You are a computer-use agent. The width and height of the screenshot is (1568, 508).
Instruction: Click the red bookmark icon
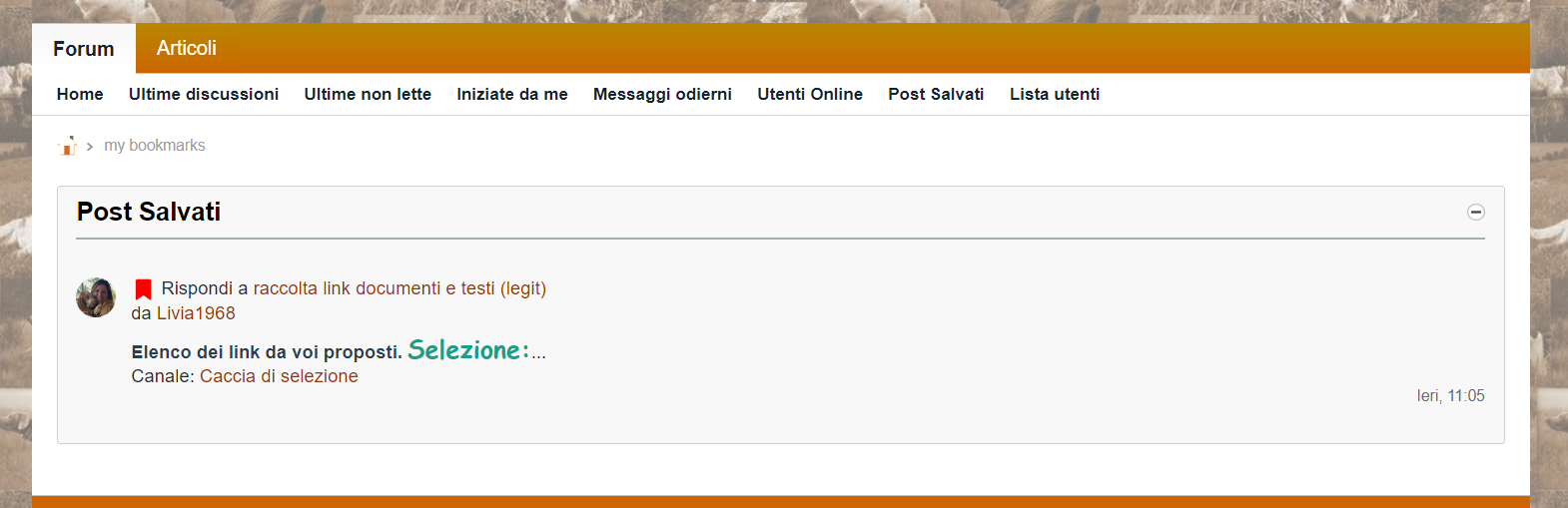click(x=143, y=289)
